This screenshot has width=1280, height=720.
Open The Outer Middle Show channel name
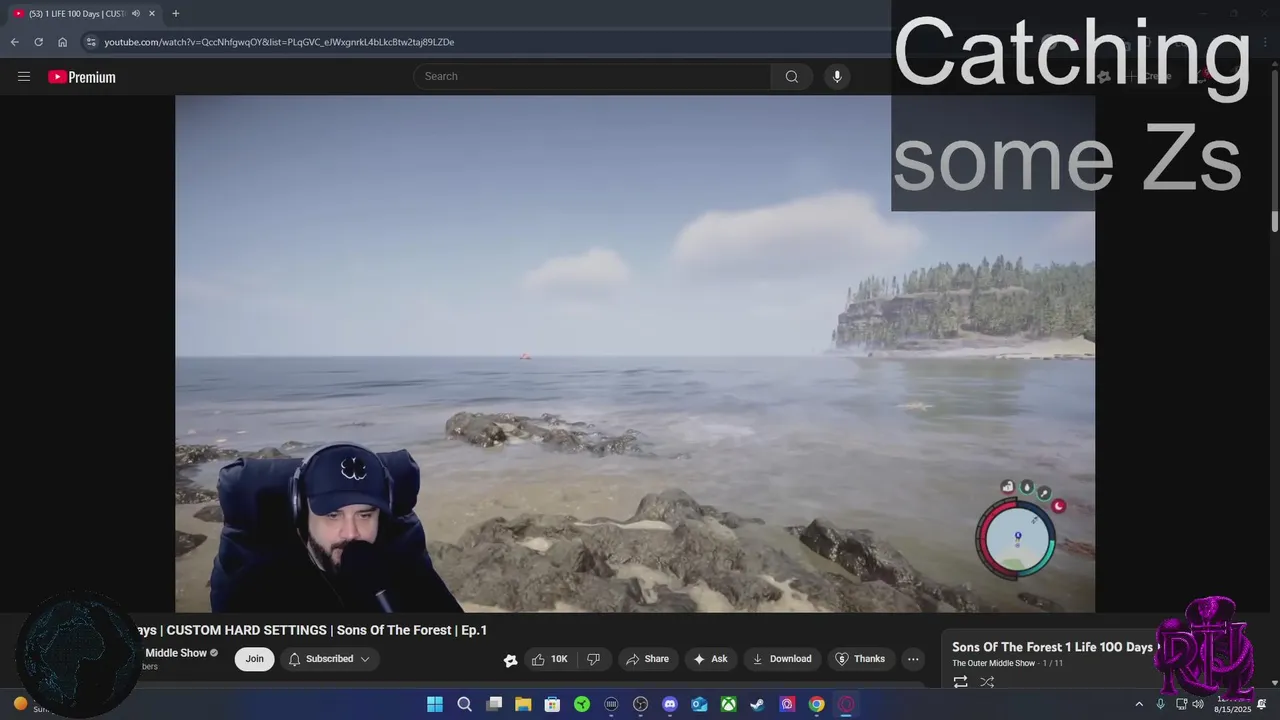coord(176,653)
